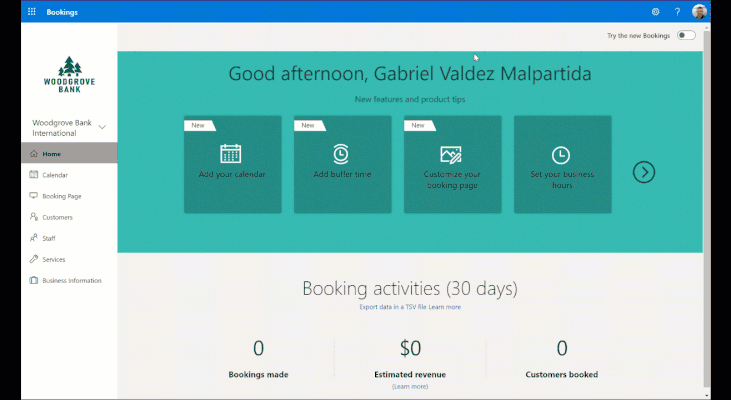Show next product tips with arrow

(644, 172)
